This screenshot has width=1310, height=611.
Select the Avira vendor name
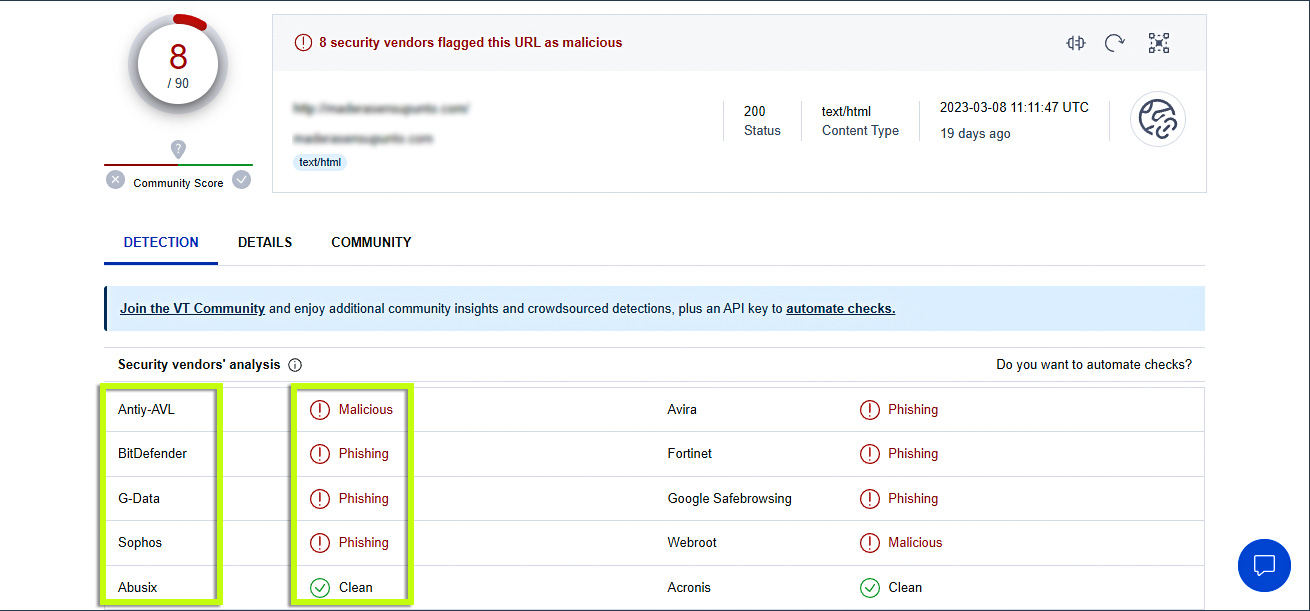(682, 409)
